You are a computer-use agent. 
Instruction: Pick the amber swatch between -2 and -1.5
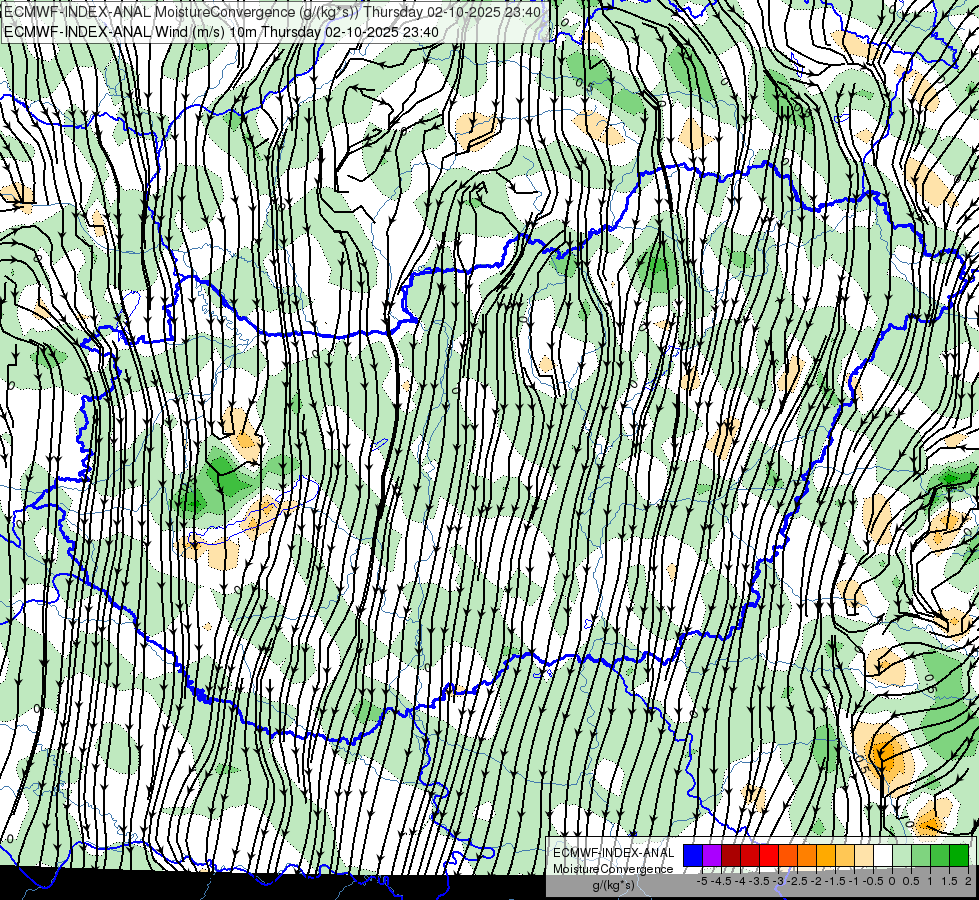826,855
